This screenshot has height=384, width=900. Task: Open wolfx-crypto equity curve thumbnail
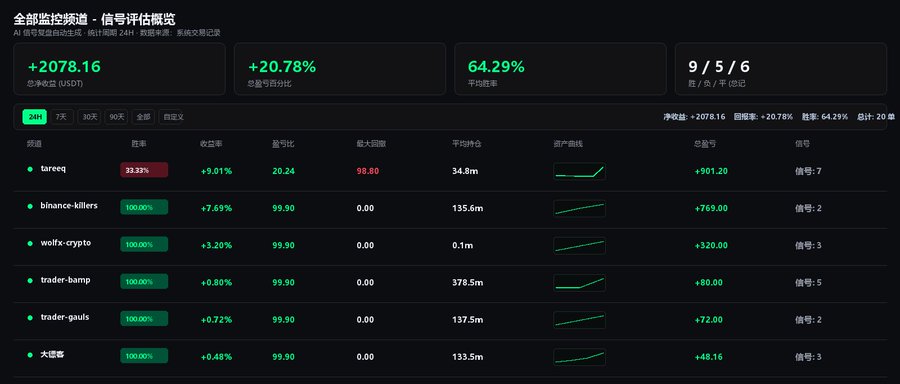(579, 246)
